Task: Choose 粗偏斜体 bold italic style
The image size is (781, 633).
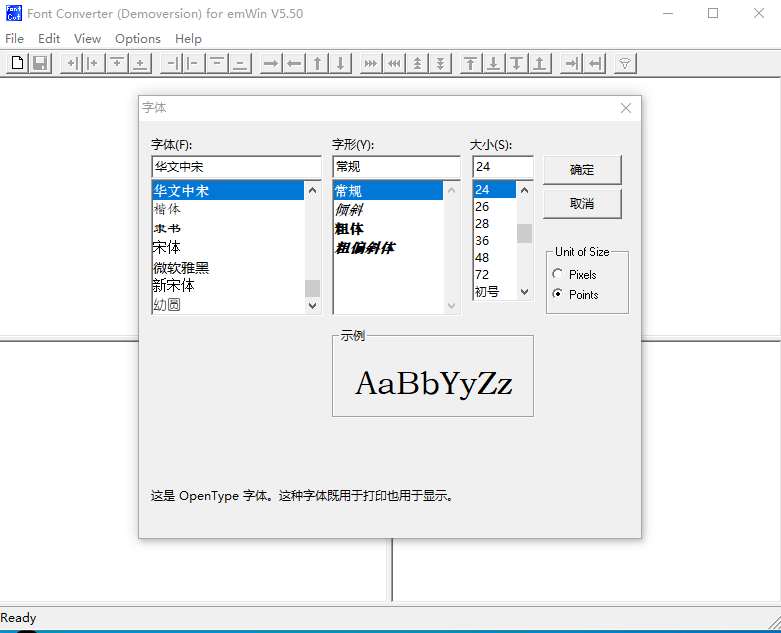Action: [388, 248]
